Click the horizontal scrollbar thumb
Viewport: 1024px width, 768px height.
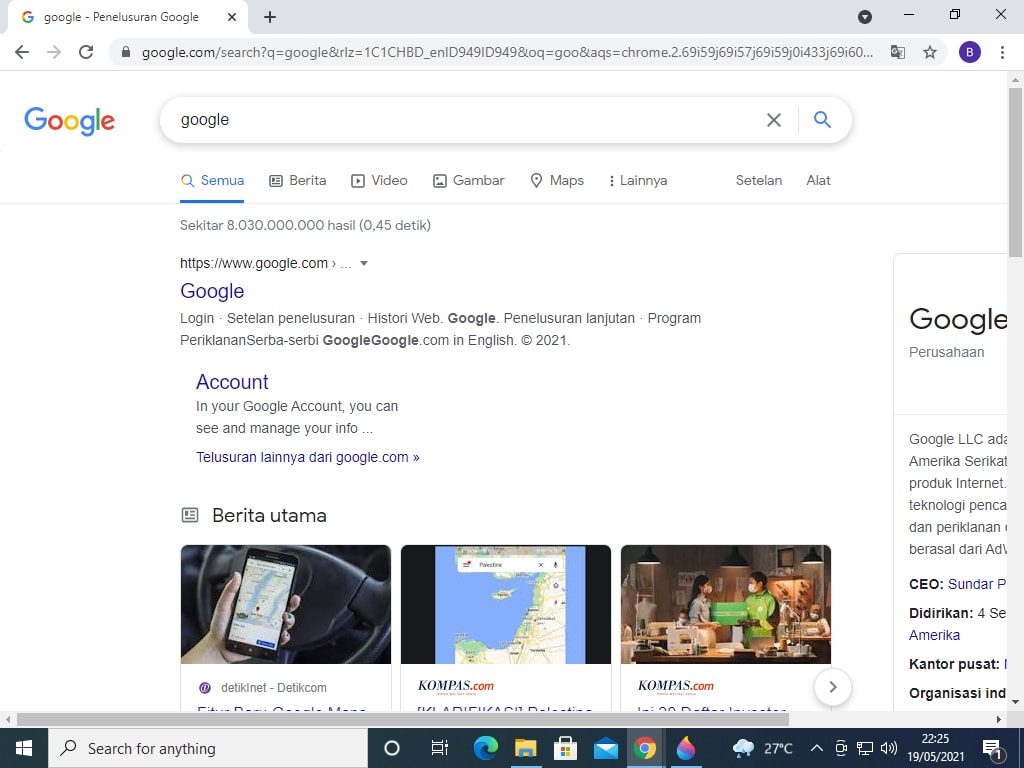(402, 720)
